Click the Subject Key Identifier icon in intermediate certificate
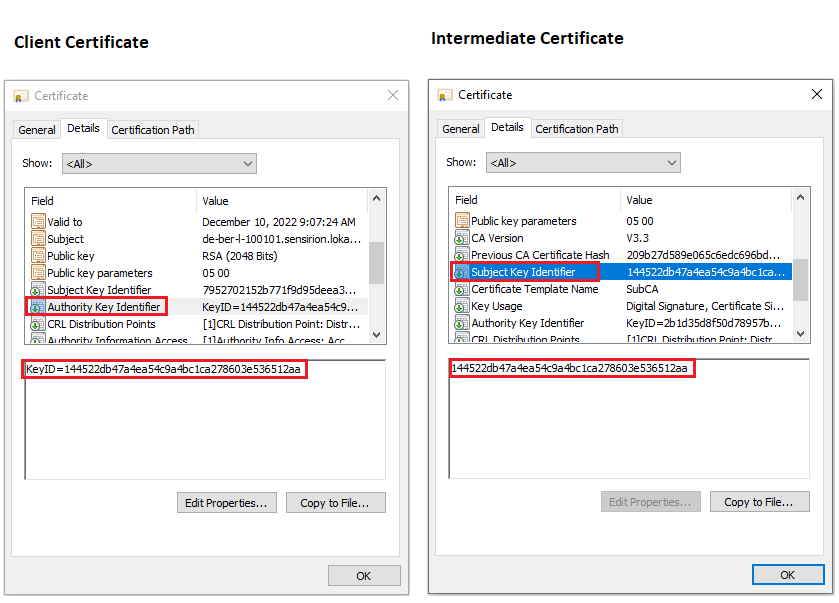 (x=462, y=272)
